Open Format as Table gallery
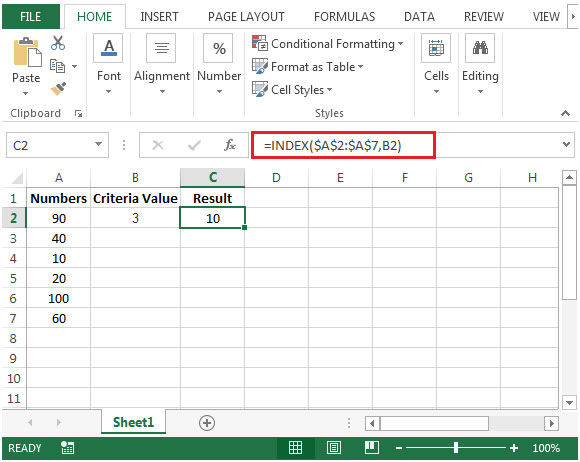The width and height of the screenshot is (580, 462). [308, 67]
